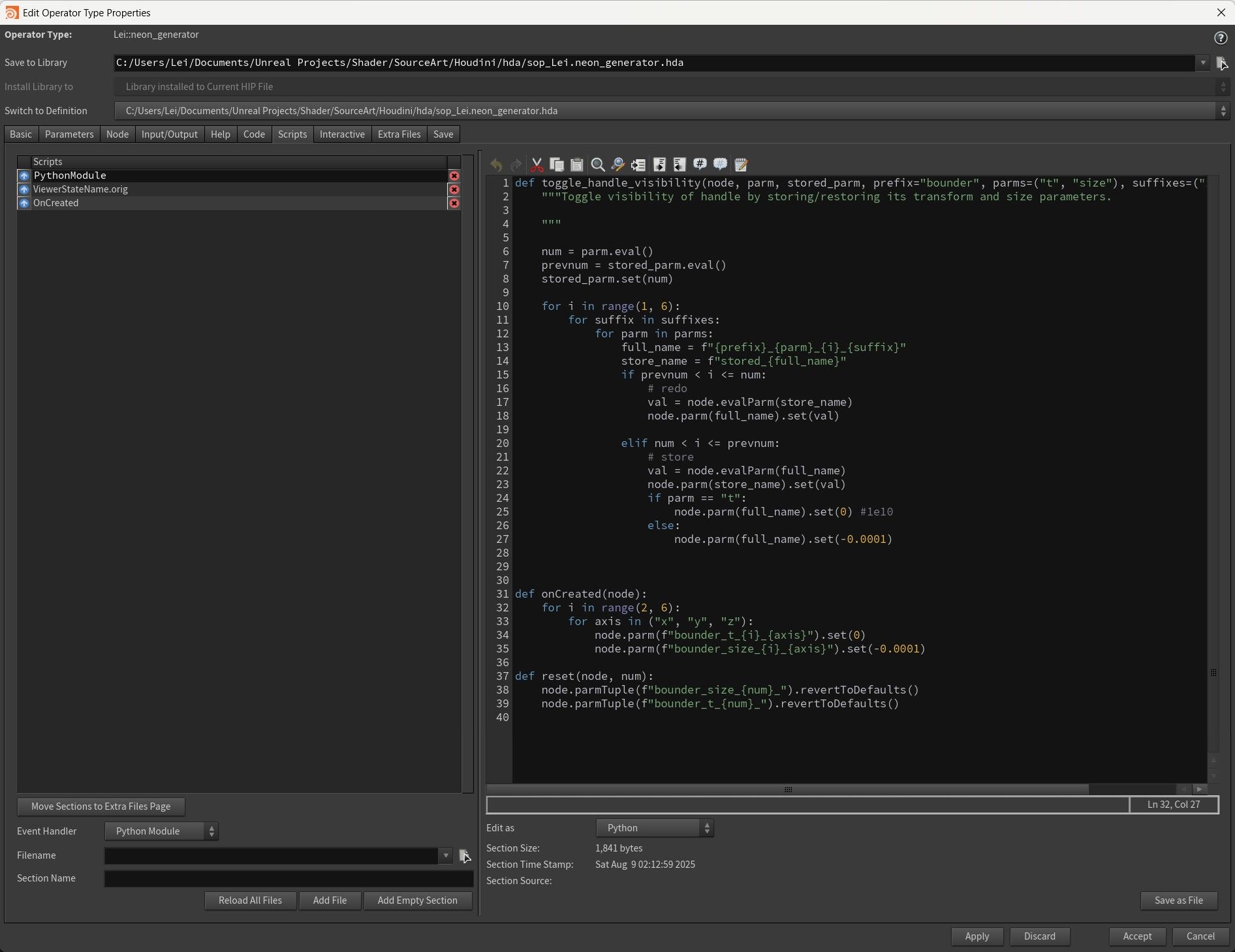Unindent the selected lines with the outdent icon
The height and width of the screenshot is (952, 1235).
pos(680,164)
